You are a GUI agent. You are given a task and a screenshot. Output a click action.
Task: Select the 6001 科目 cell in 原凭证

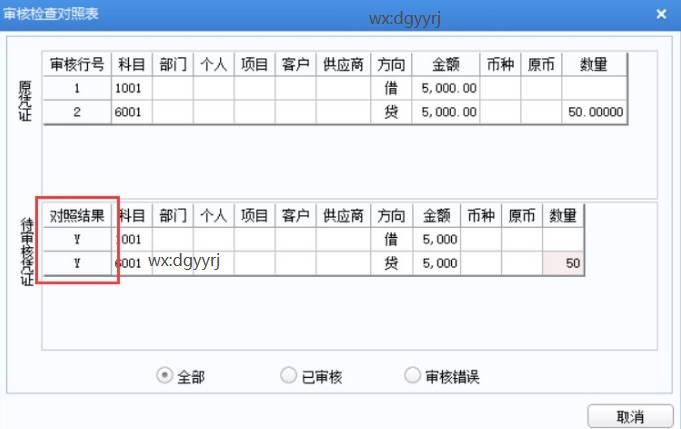(132, 112)
